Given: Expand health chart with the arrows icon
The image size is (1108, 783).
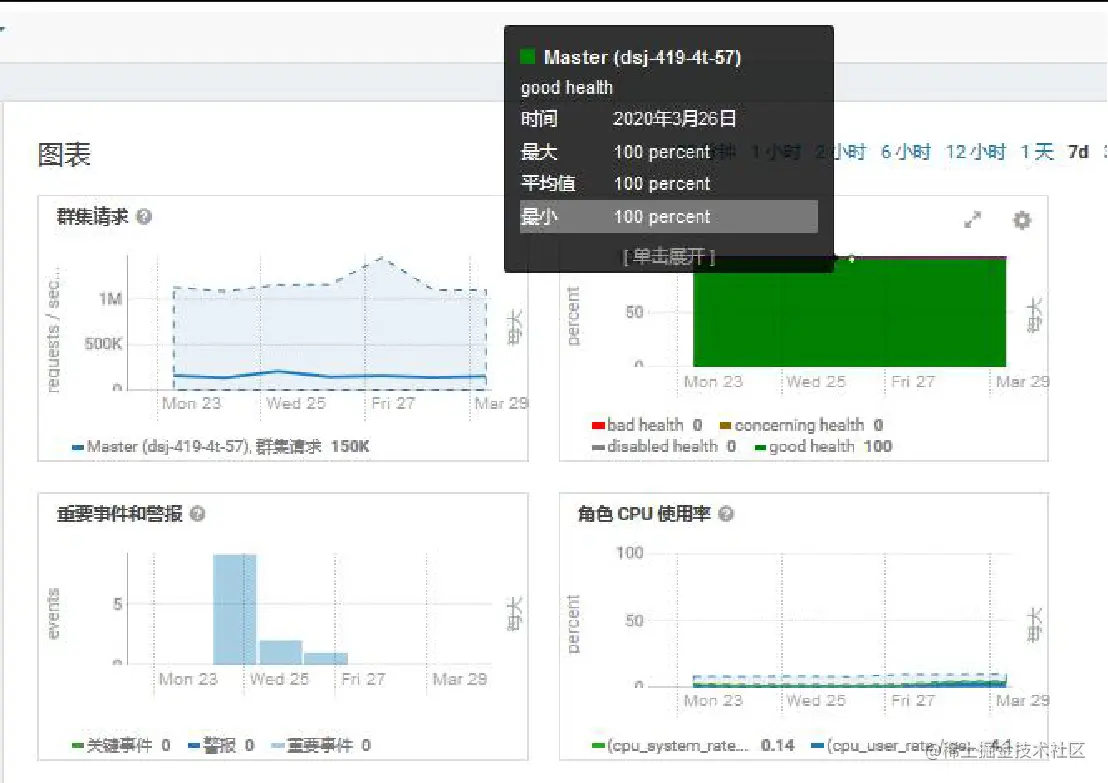Looking at the screenshot, I should pos(973,220).
